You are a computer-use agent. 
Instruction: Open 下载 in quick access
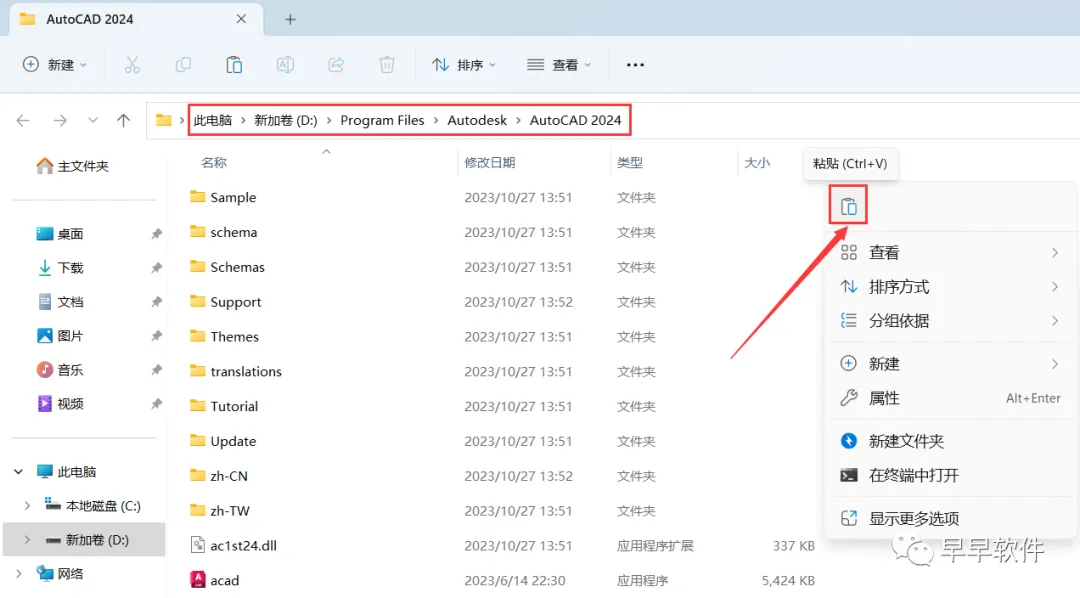click(x=60, y=268)
